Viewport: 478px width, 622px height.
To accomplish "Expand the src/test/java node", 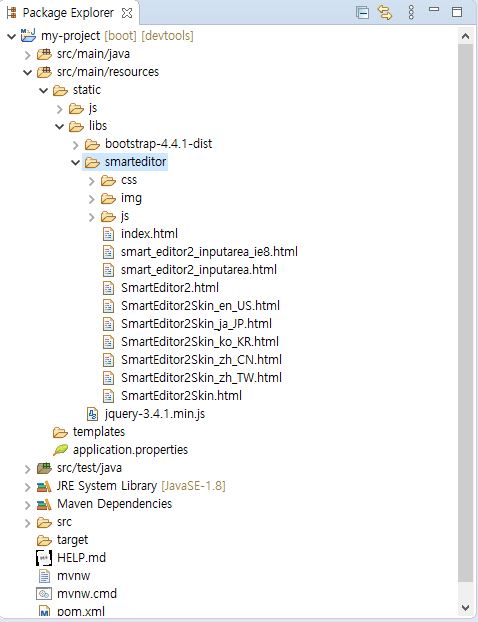I will click(27, 469).
